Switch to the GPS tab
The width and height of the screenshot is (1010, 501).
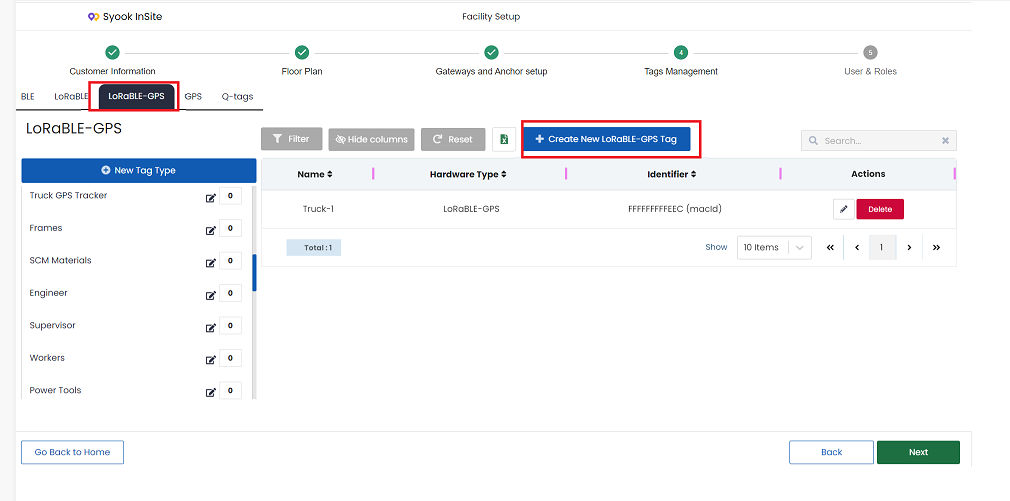coord(193,97)
